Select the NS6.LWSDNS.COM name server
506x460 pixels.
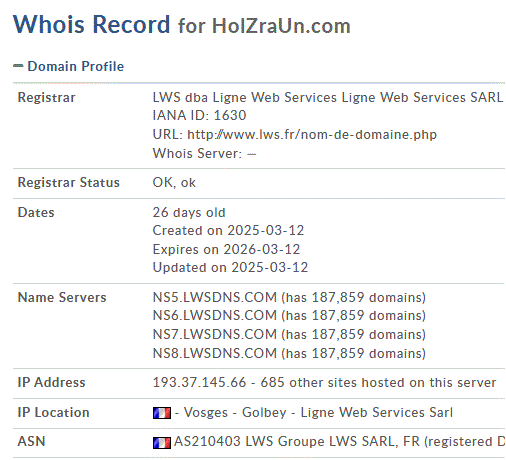pyautogui.click(x=215, y=315)
